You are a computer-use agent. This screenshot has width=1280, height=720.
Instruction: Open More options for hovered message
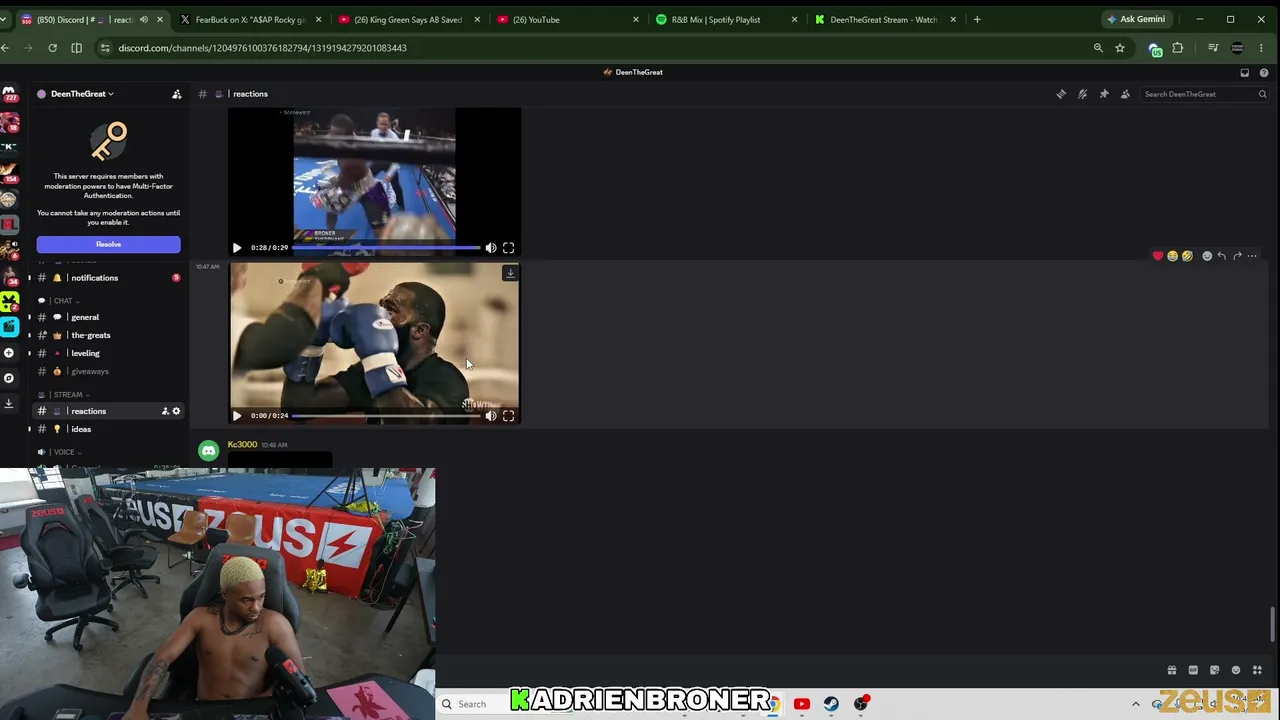coord(1252,256)
